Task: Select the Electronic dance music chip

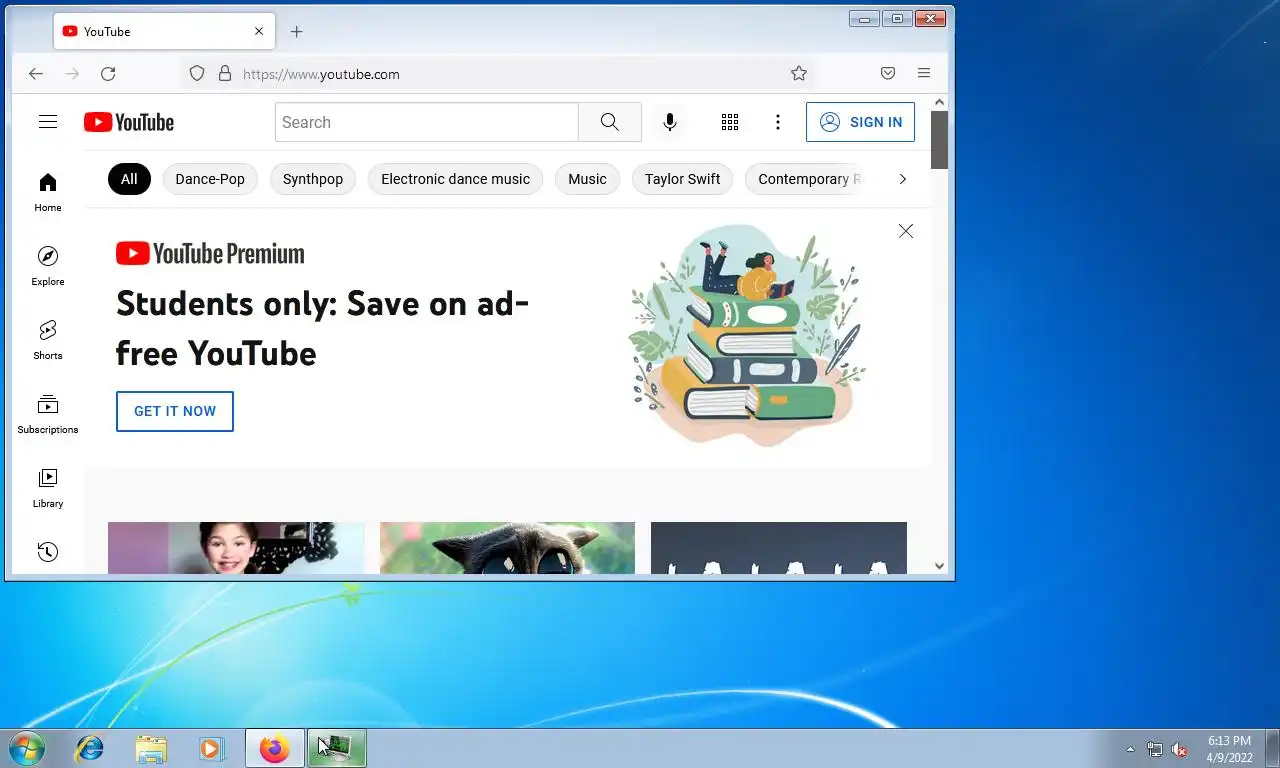Action: coord(456,179)
